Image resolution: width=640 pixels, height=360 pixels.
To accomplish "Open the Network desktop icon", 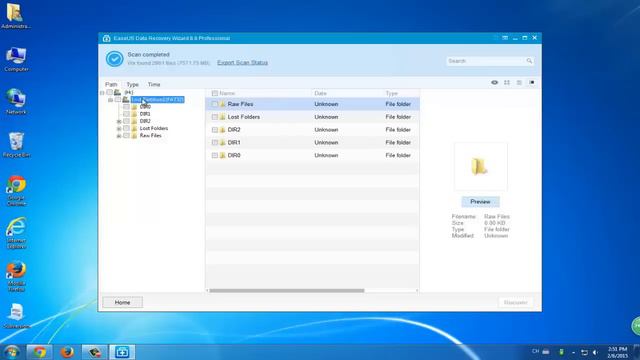I will pyautogui.click(x=16, y=102).
